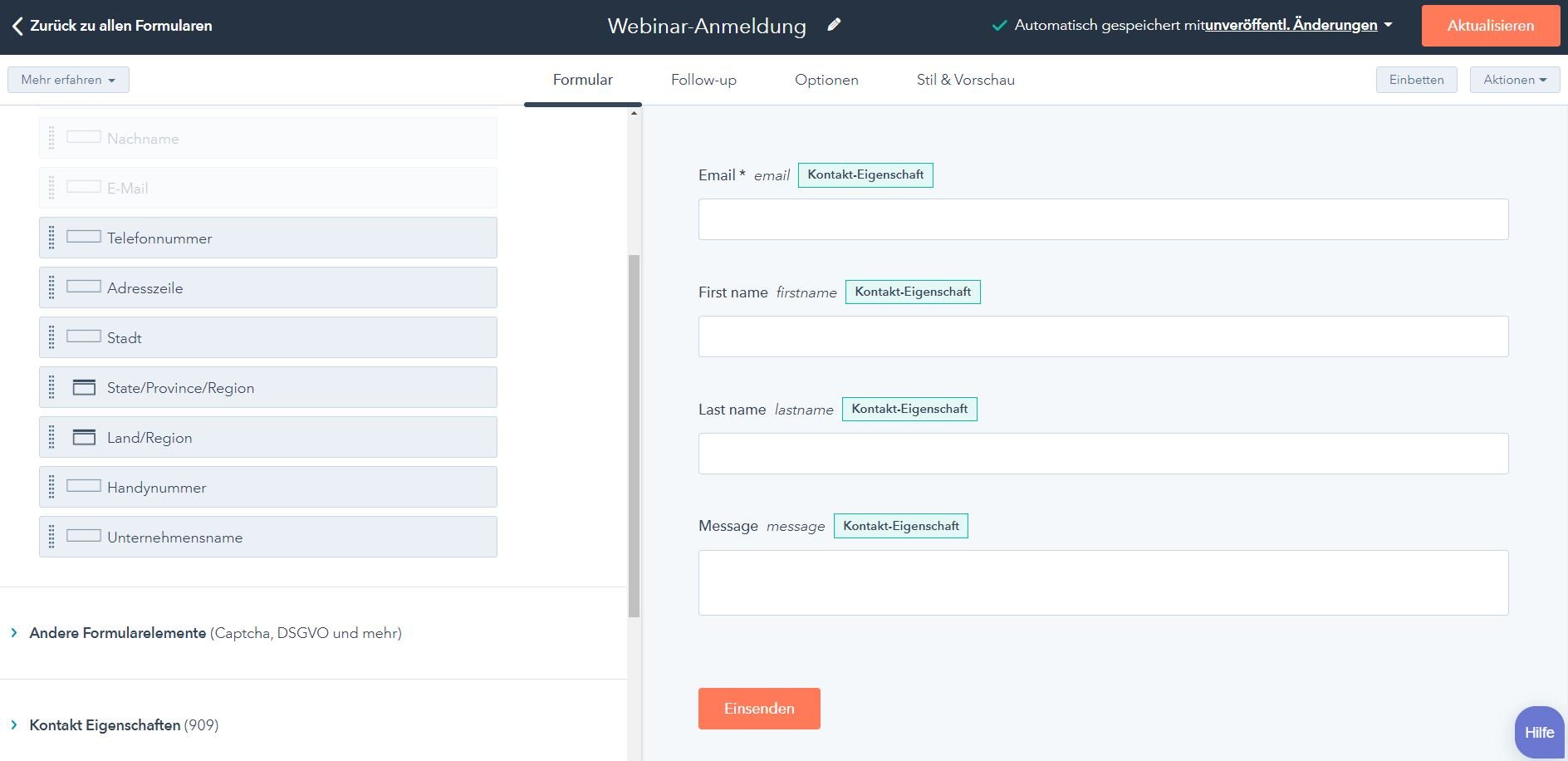Open the Mehr erfahren dropdown
This screenshot has width=1568, height=761.
(x=68, y=80)
